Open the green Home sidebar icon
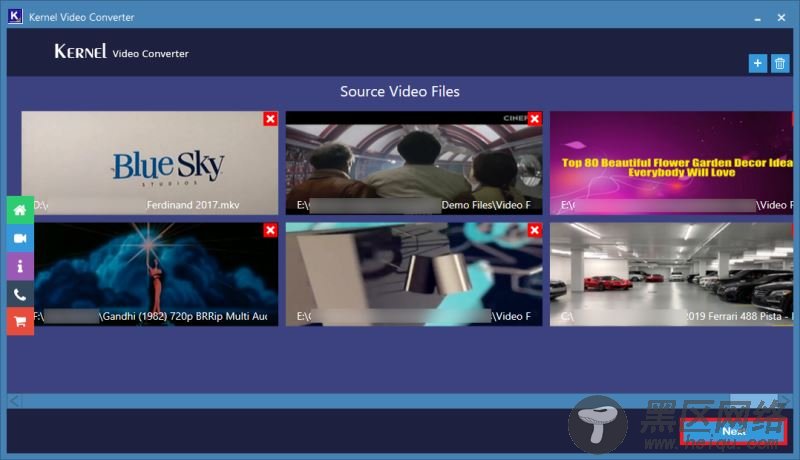The height and width of the screenshot is (460, 800). (x=20, y=210)
